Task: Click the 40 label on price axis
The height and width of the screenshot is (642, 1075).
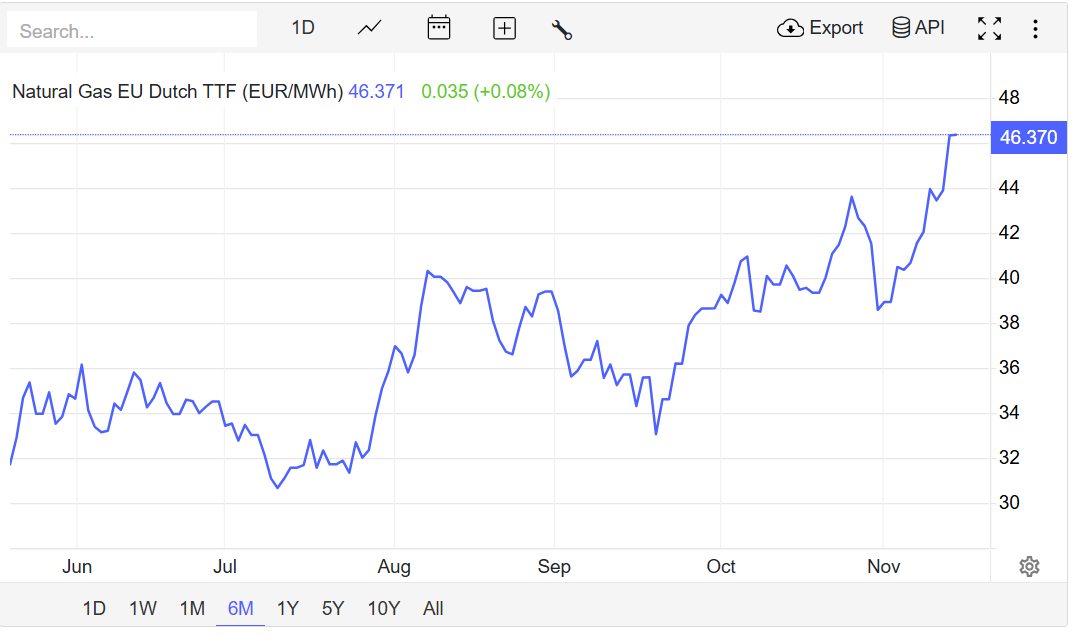Action: tap(1008, 277)
